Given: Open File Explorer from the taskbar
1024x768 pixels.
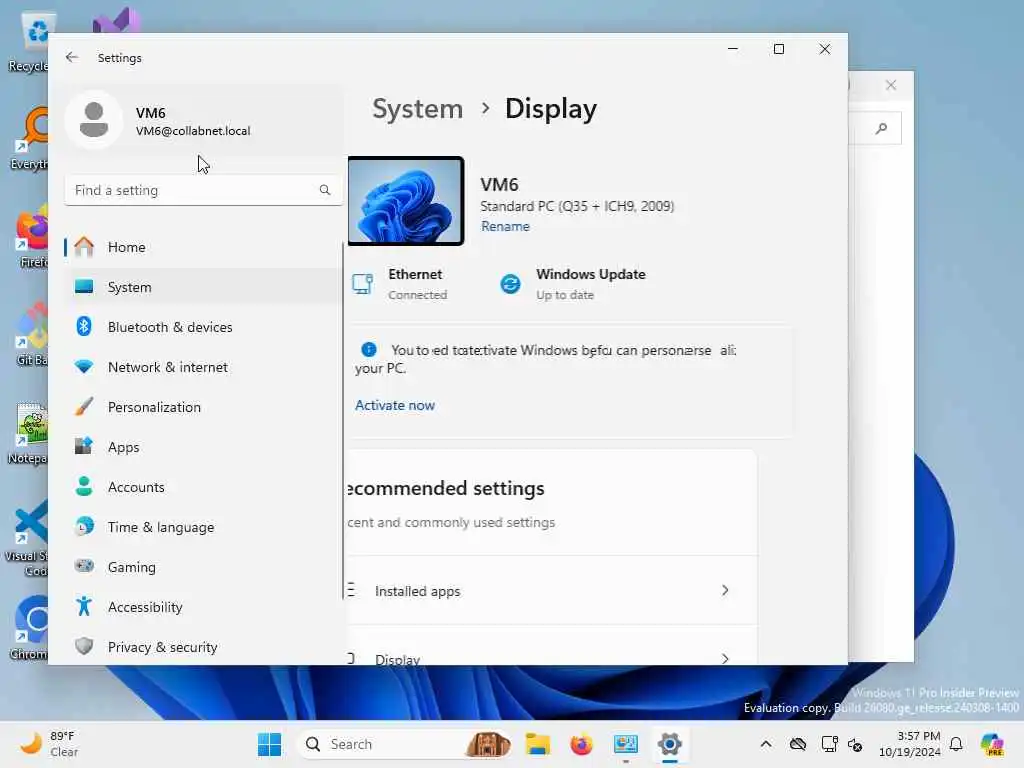Looking at the screenshot, I should point(537,744).
